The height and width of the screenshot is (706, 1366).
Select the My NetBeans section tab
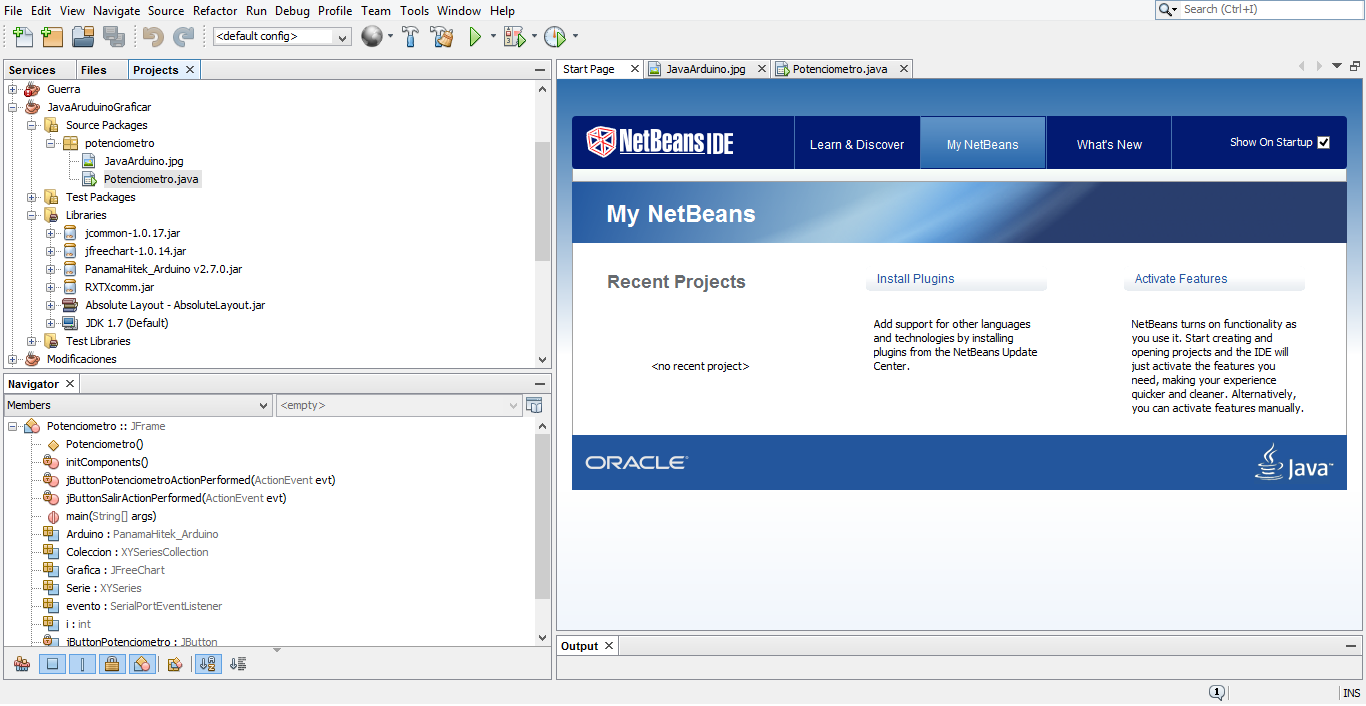coord(983,144)
